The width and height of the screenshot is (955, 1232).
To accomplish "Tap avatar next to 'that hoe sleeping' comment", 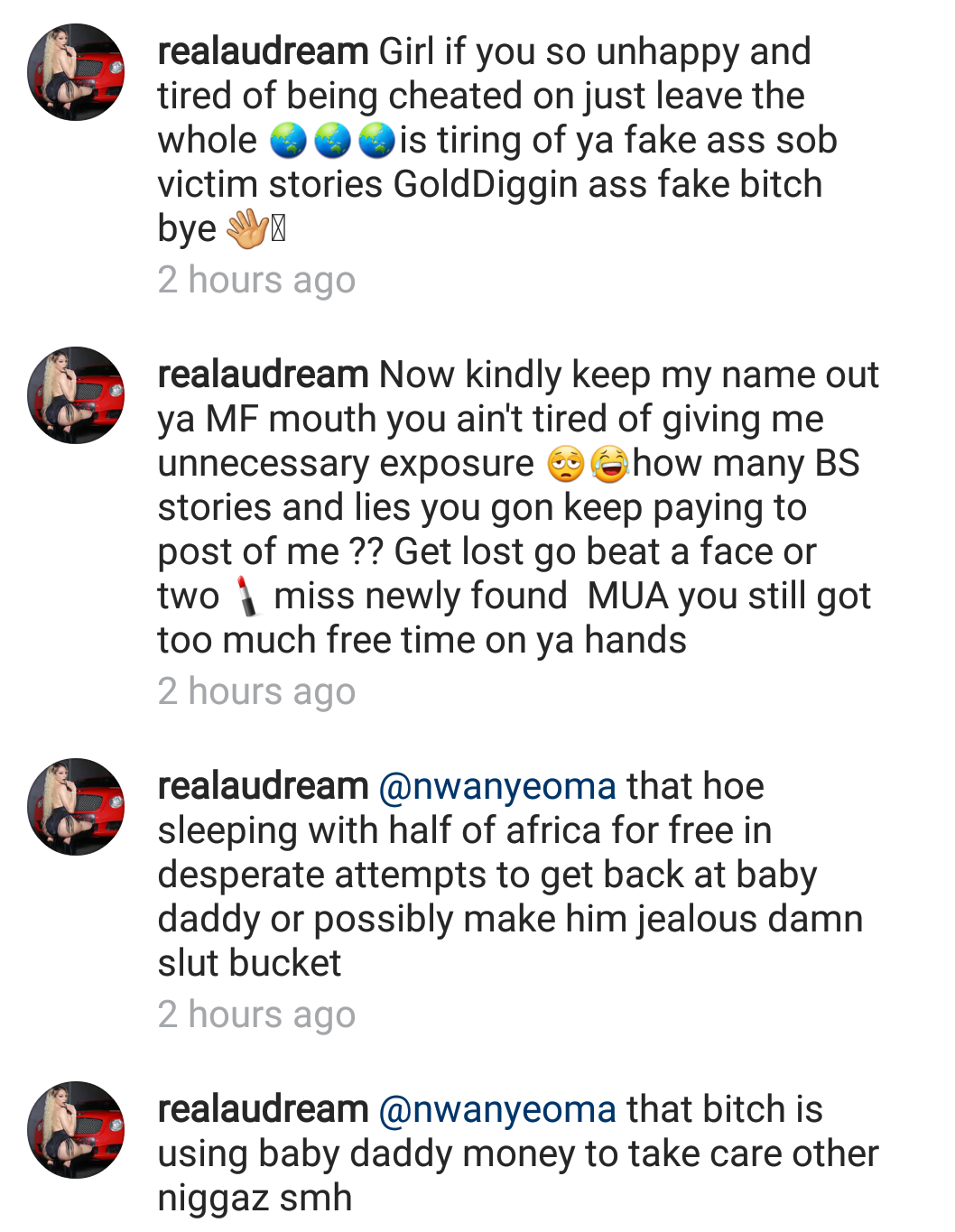I will [76, 807].
